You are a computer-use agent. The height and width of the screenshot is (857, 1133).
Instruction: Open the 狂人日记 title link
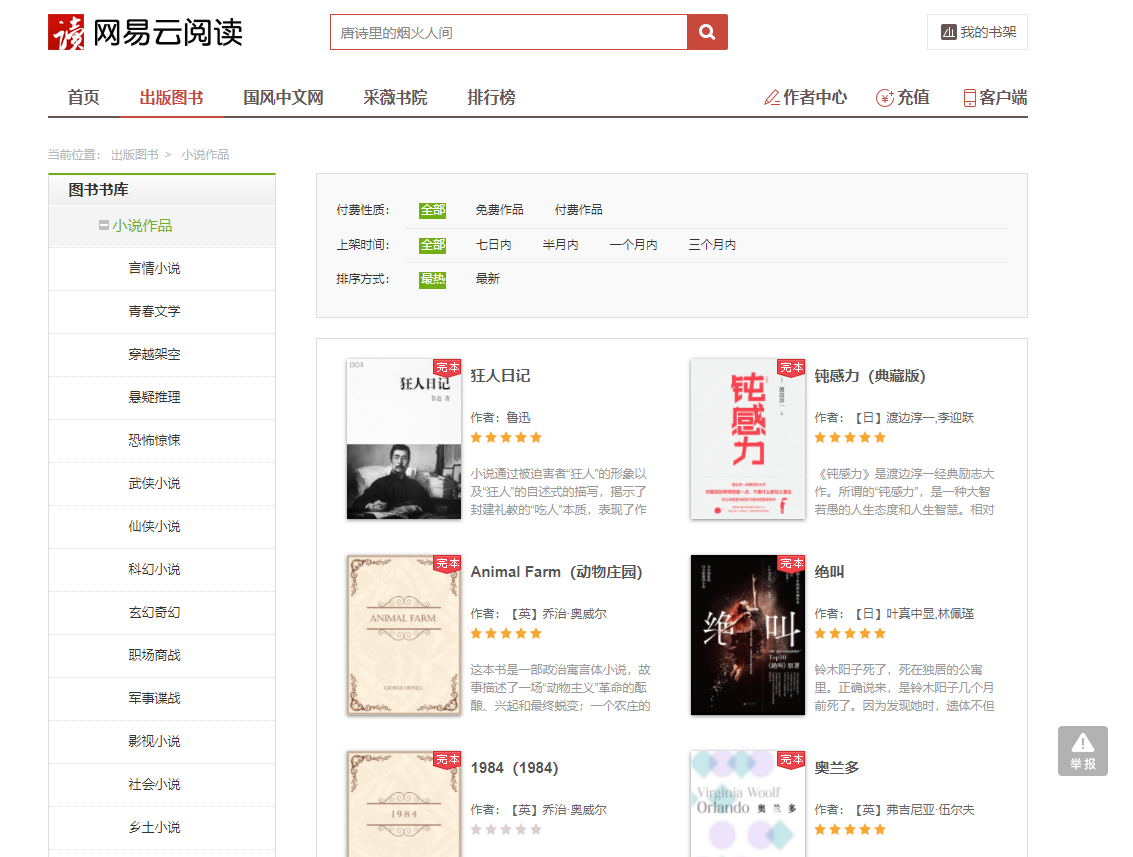[x=500, y=376]
